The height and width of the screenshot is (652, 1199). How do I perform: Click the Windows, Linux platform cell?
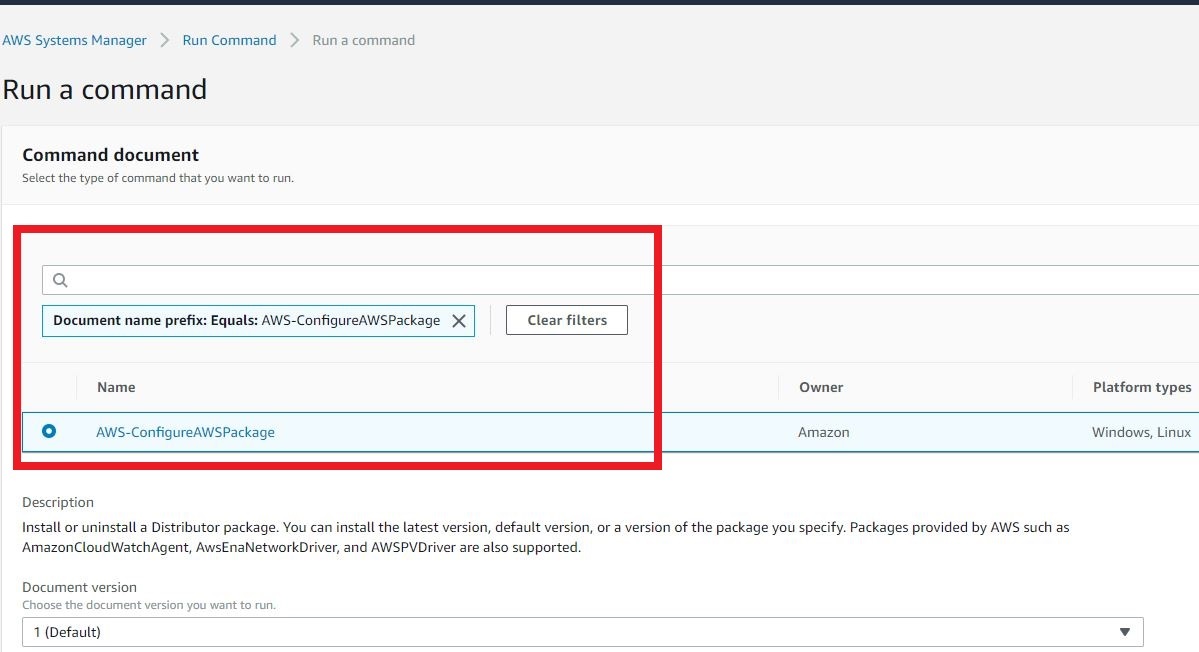pyautogui.click(x=1141, y=433)
